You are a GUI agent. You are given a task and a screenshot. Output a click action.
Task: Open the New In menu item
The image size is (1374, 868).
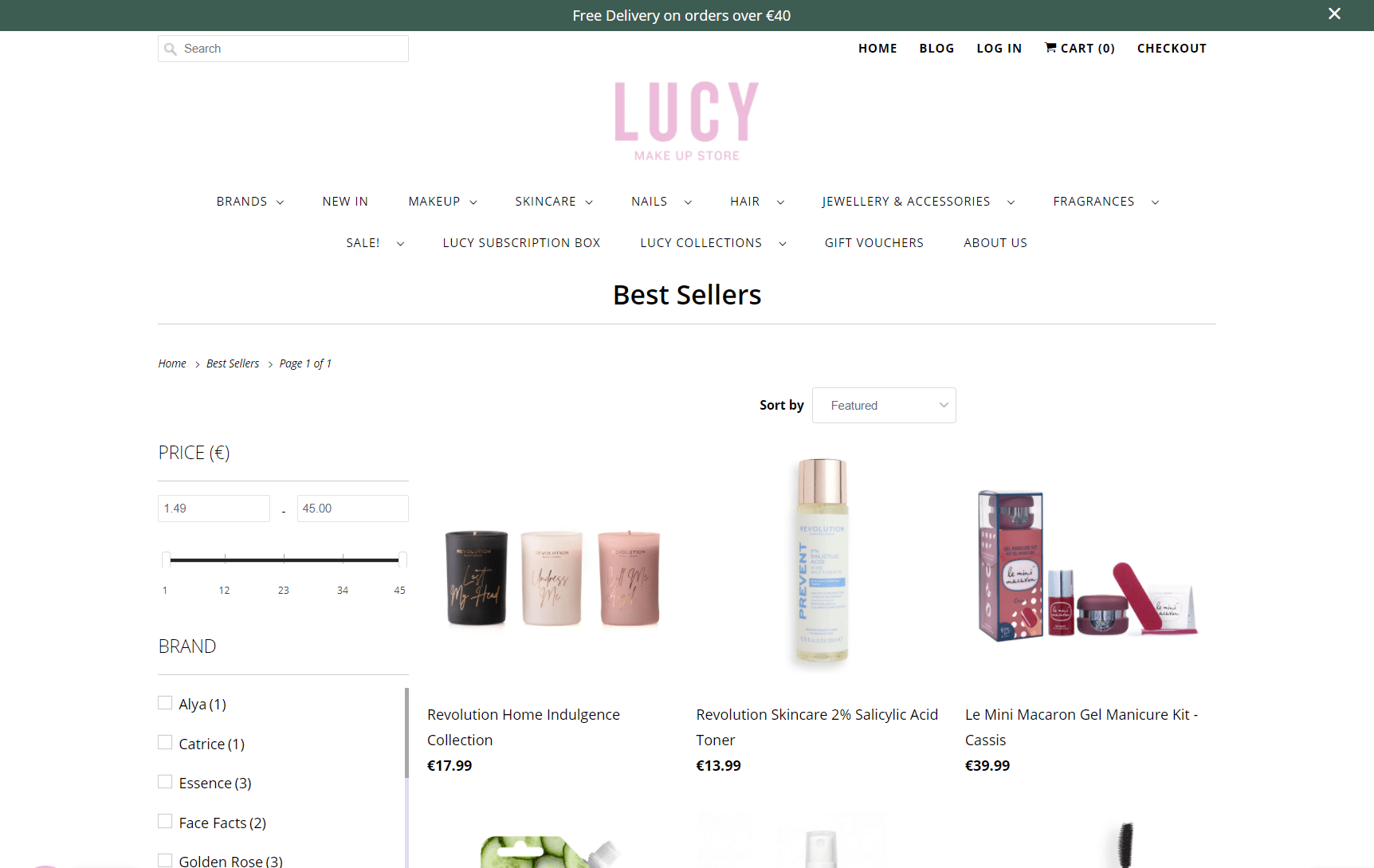[345, 202]
